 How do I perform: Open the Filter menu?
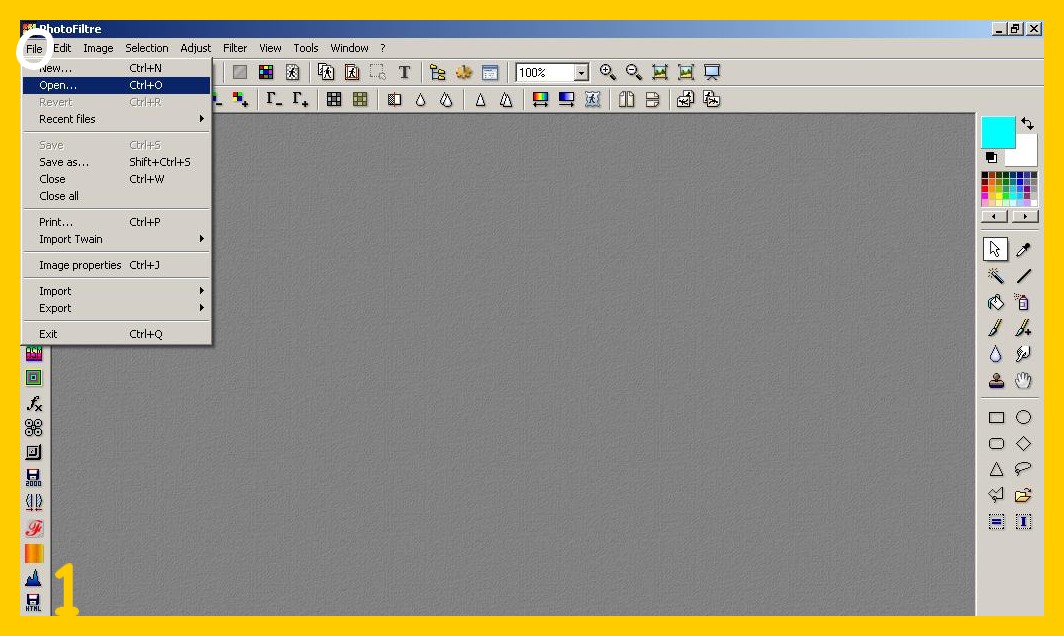click(235, 48)
